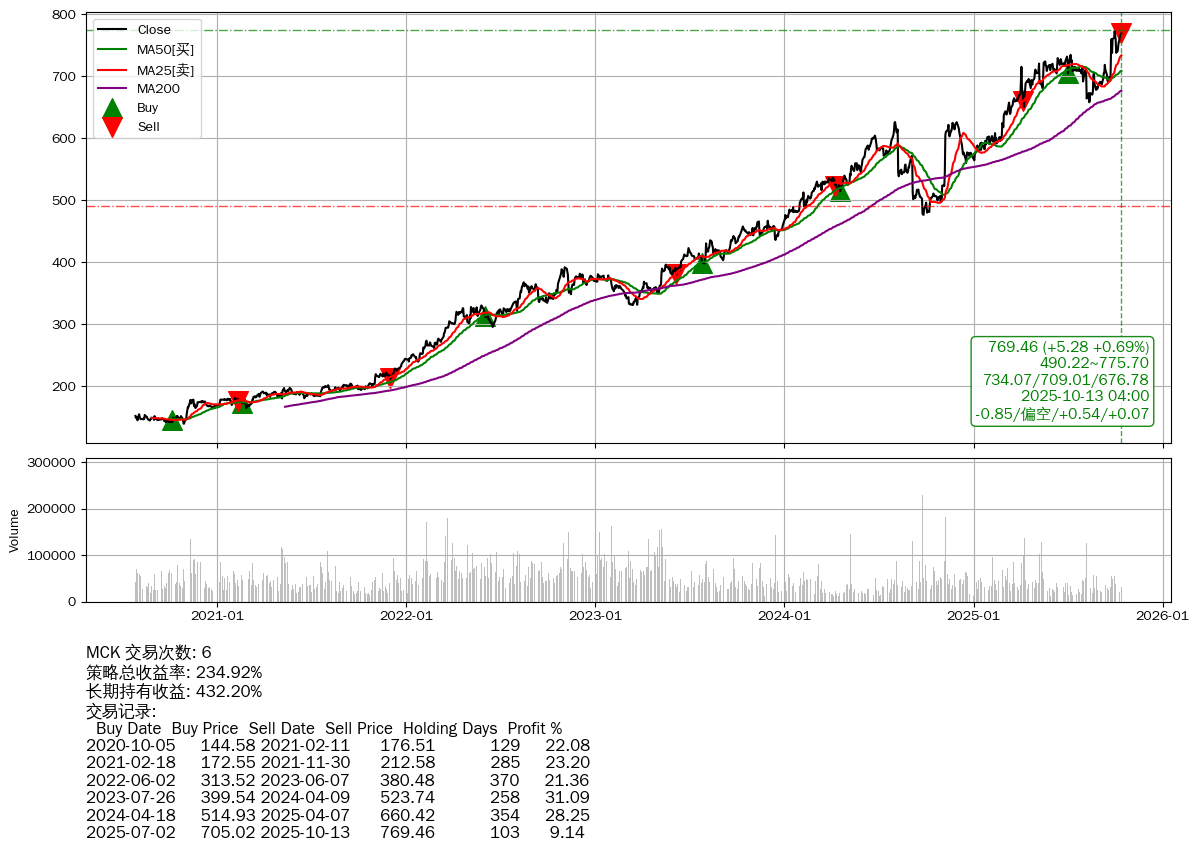Select the MA50[买] legend label

coord(165,49)
